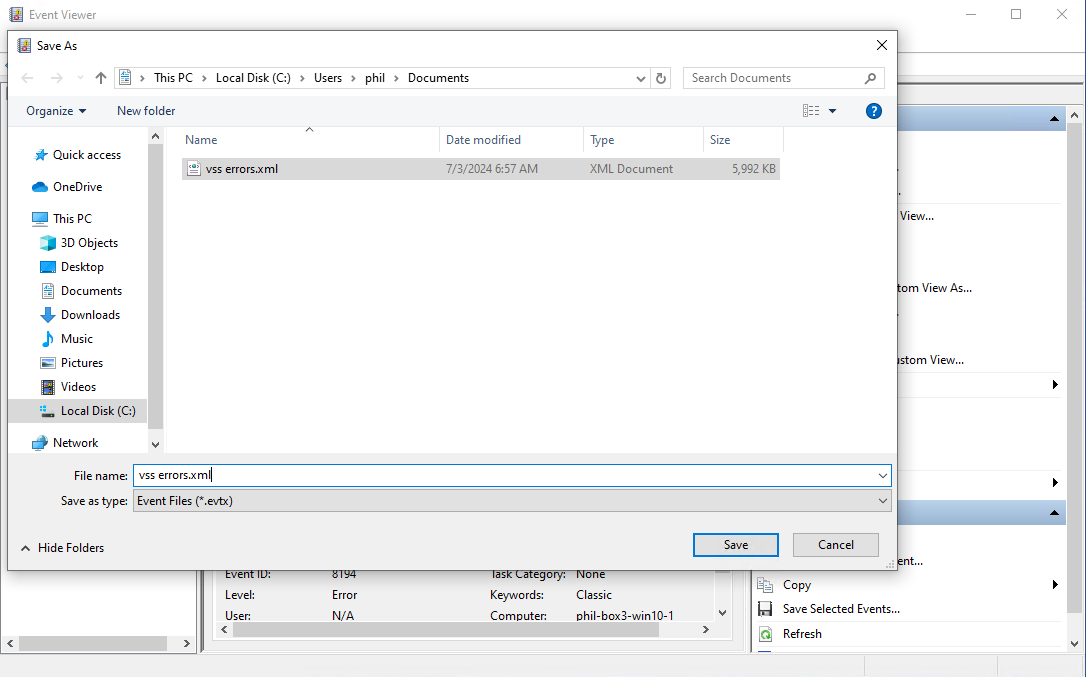
Task: Open the Desktop folder in the tree
Action: click(82, 267)
